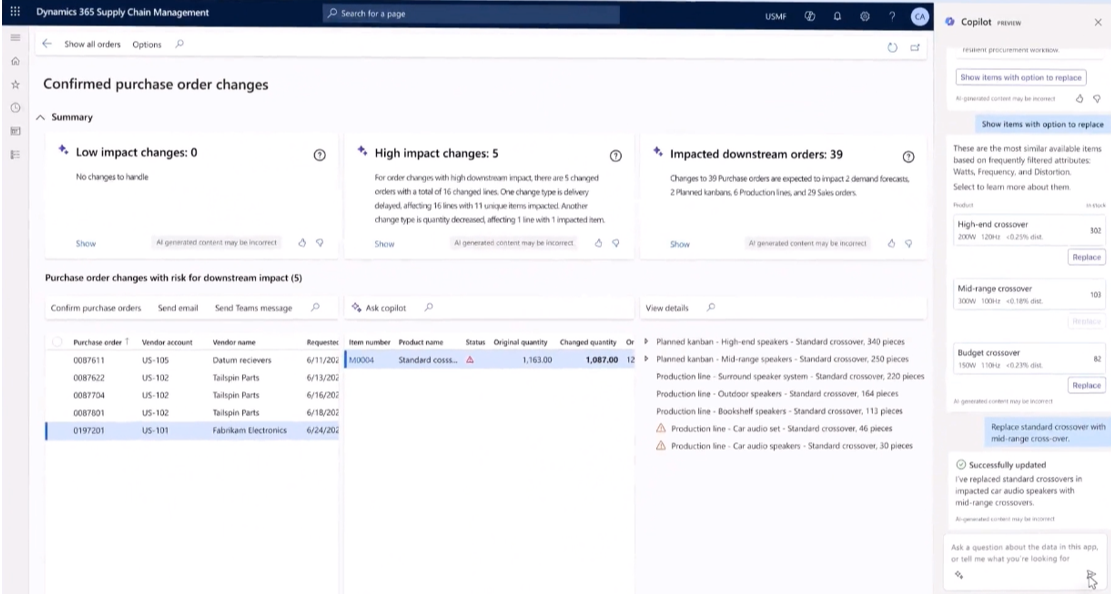Search icon beside View details
Viewport: 1111px width, 594px height.
711,307
